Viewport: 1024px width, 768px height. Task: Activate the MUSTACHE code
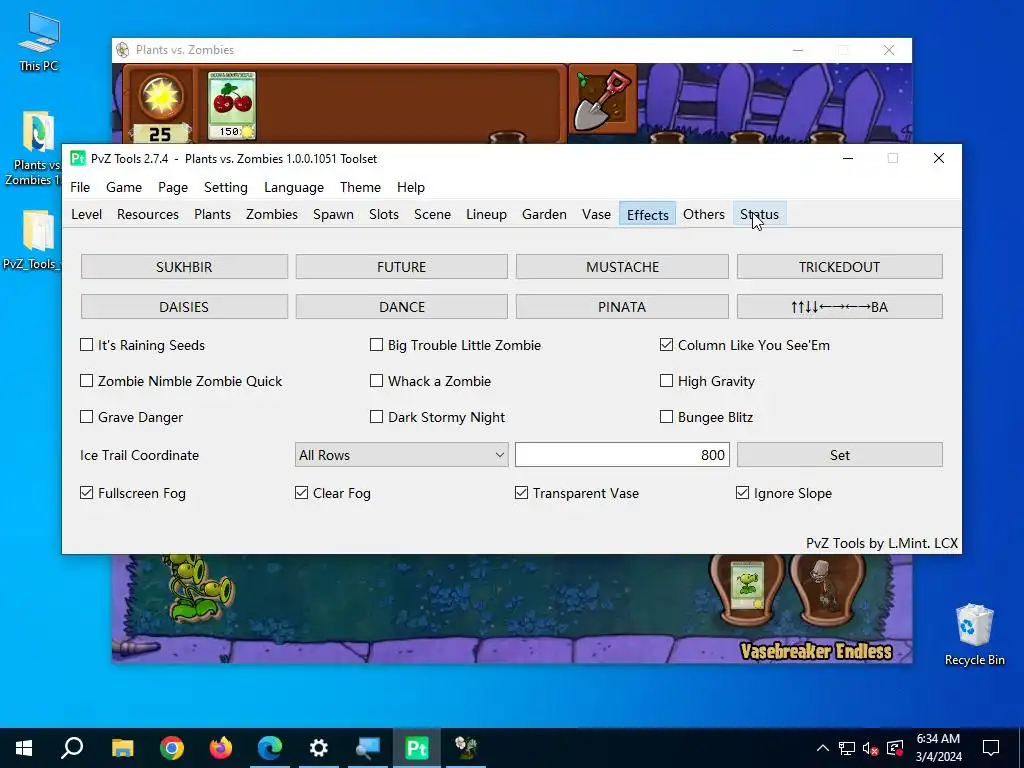click(x=622, y=267)
